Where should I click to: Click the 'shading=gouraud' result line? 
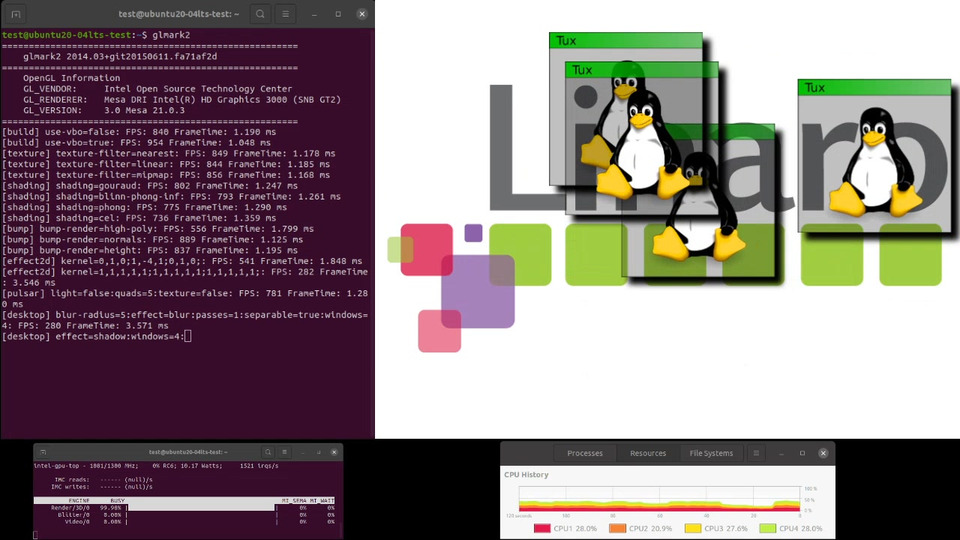point(149,186)
